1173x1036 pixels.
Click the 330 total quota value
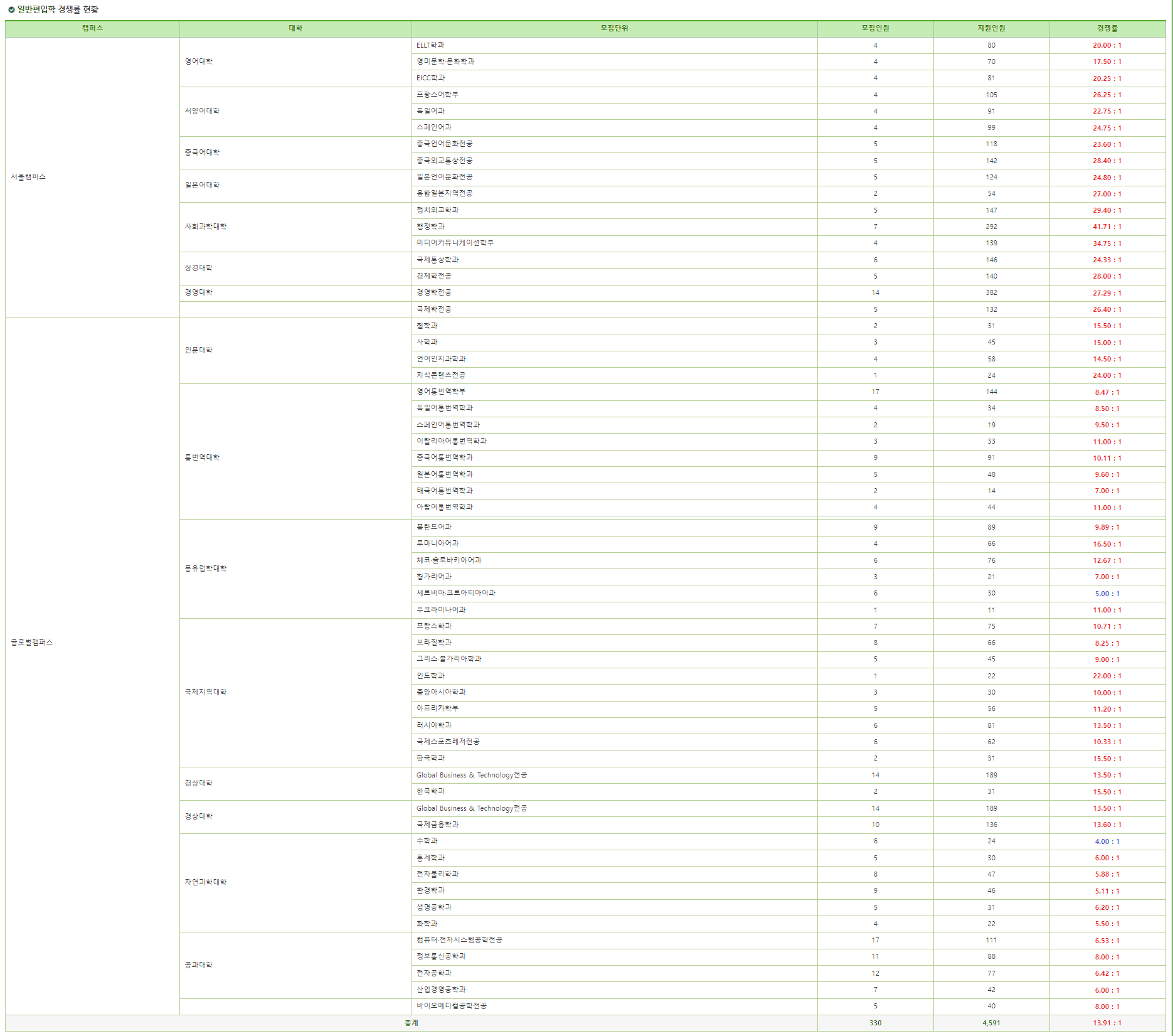click(x=875, y=1023)
